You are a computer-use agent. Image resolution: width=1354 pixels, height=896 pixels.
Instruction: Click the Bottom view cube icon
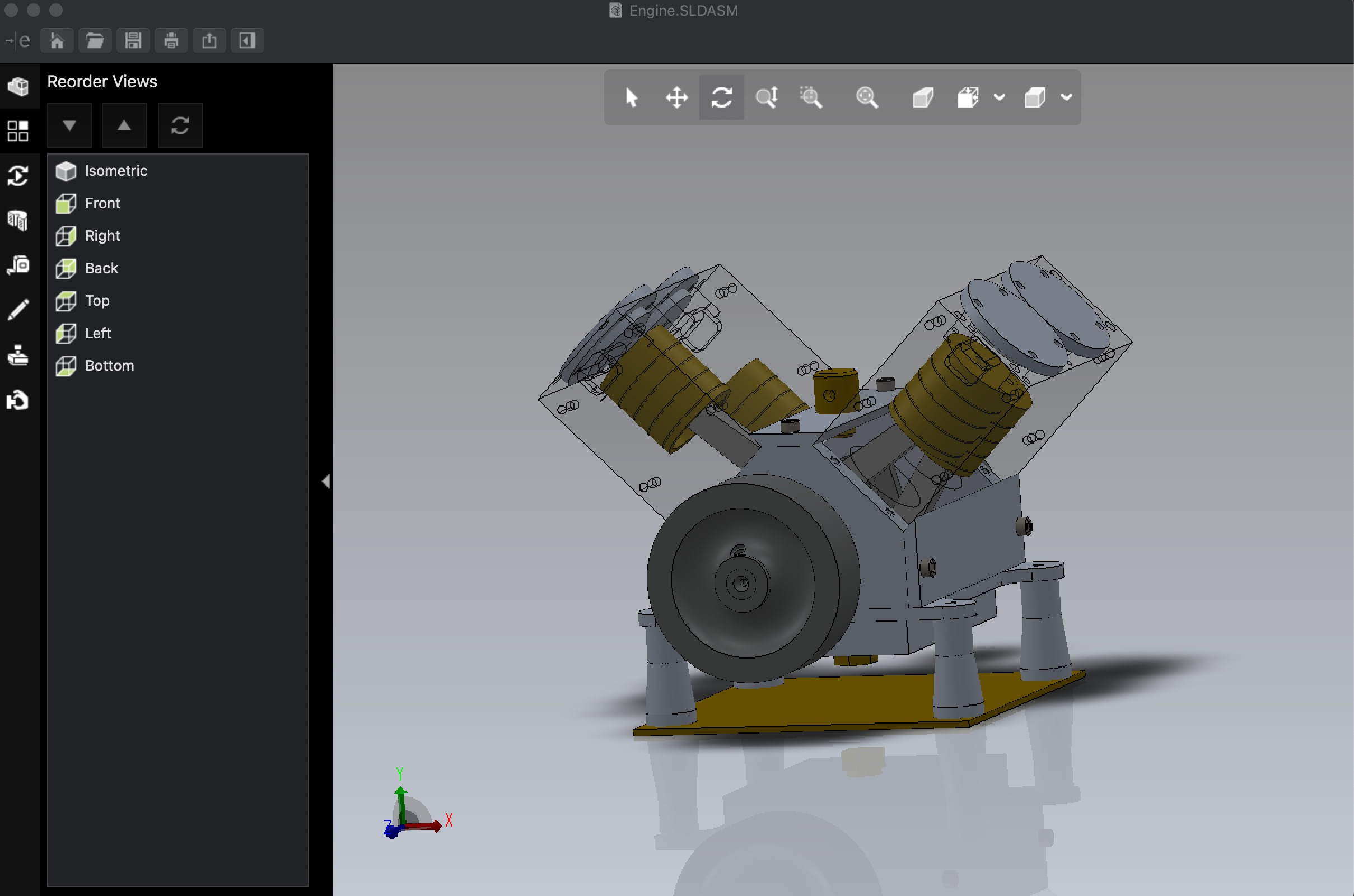(x=66, y=366)
